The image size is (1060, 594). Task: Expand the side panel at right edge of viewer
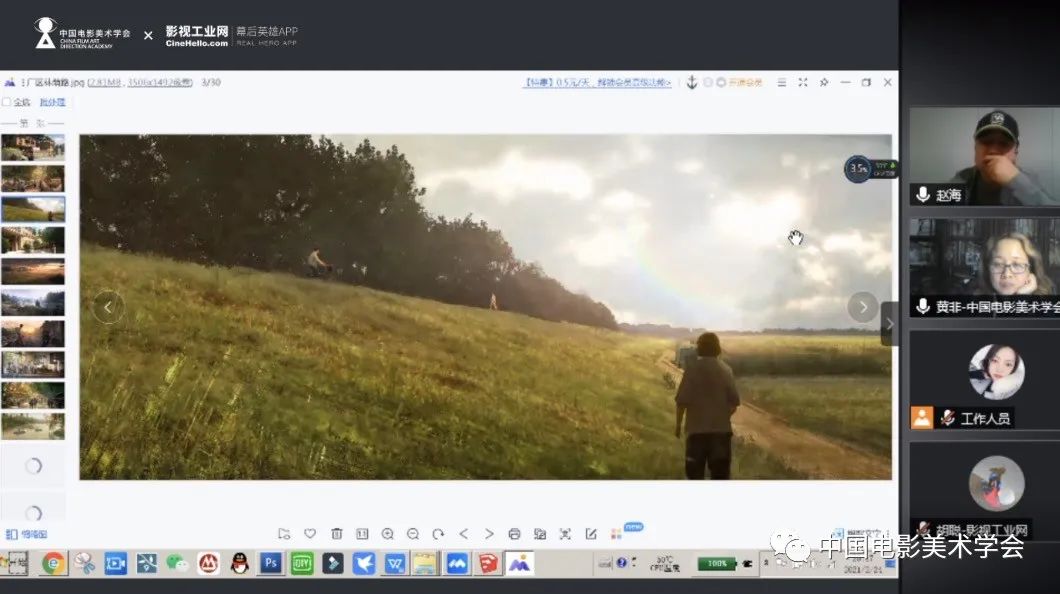coord(889,324)
